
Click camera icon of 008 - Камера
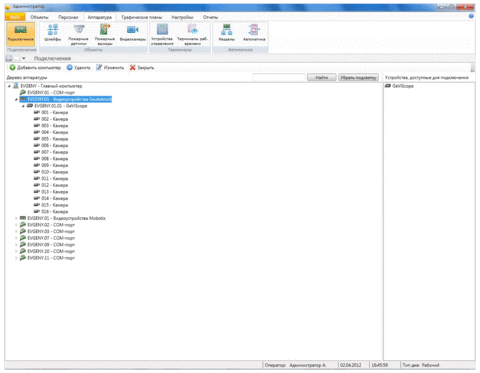[37, 159]
